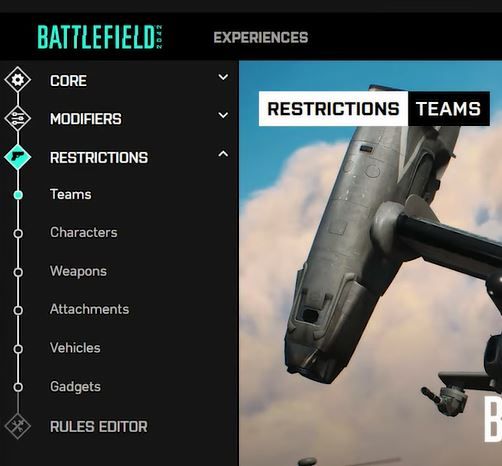Open the Rules Editor section
This screenshot has width=502, height=466.
click(99, 426)
